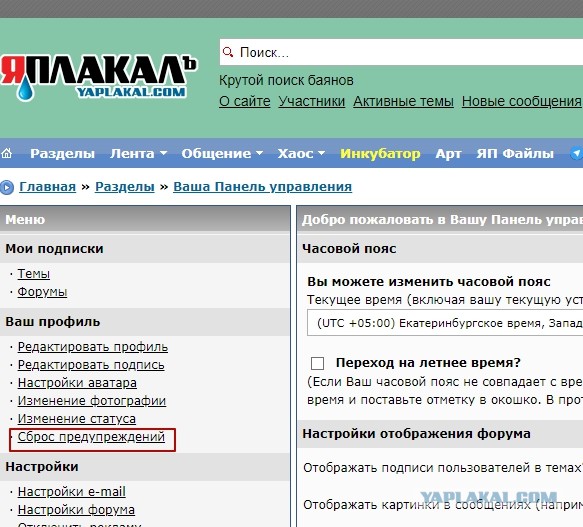The width and height of the screenshot is (583, 527).
Task: Open Изменение фотографии
Action: coord(92,401)
